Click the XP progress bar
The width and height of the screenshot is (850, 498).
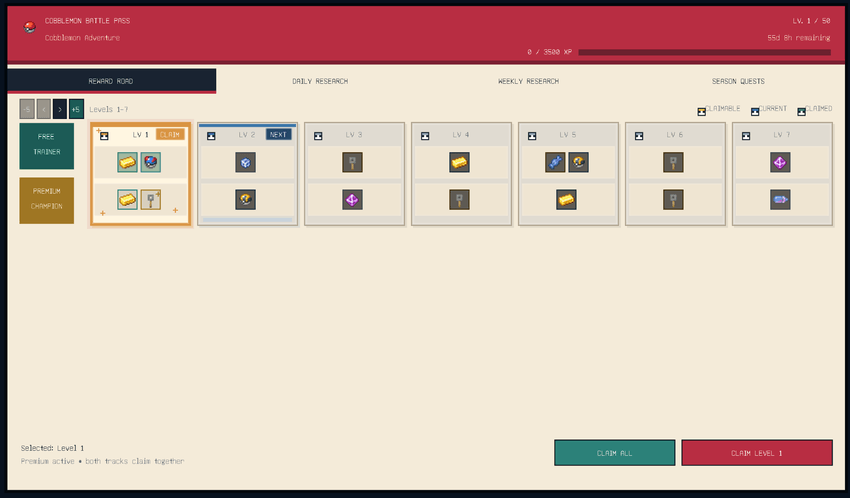704,52
